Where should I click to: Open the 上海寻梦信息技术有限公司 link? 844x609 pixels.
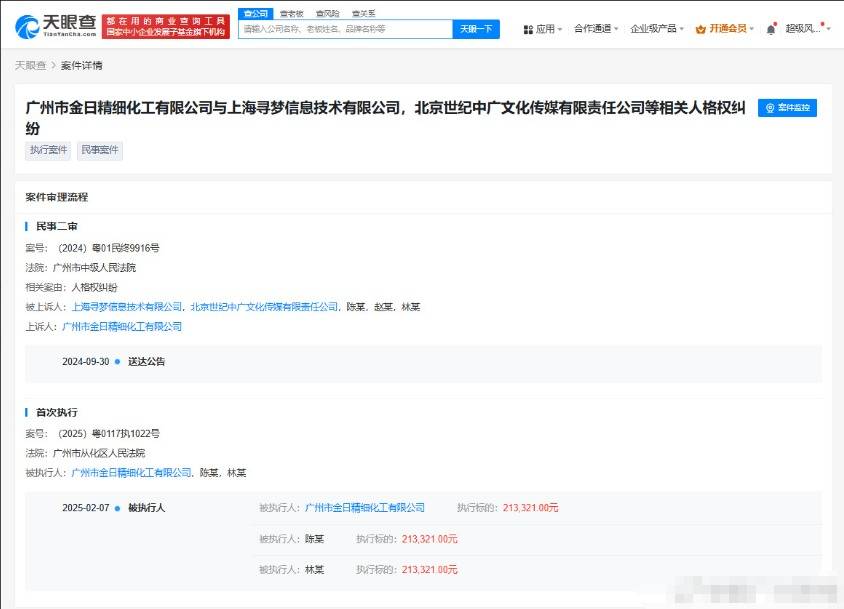(127, 307)
